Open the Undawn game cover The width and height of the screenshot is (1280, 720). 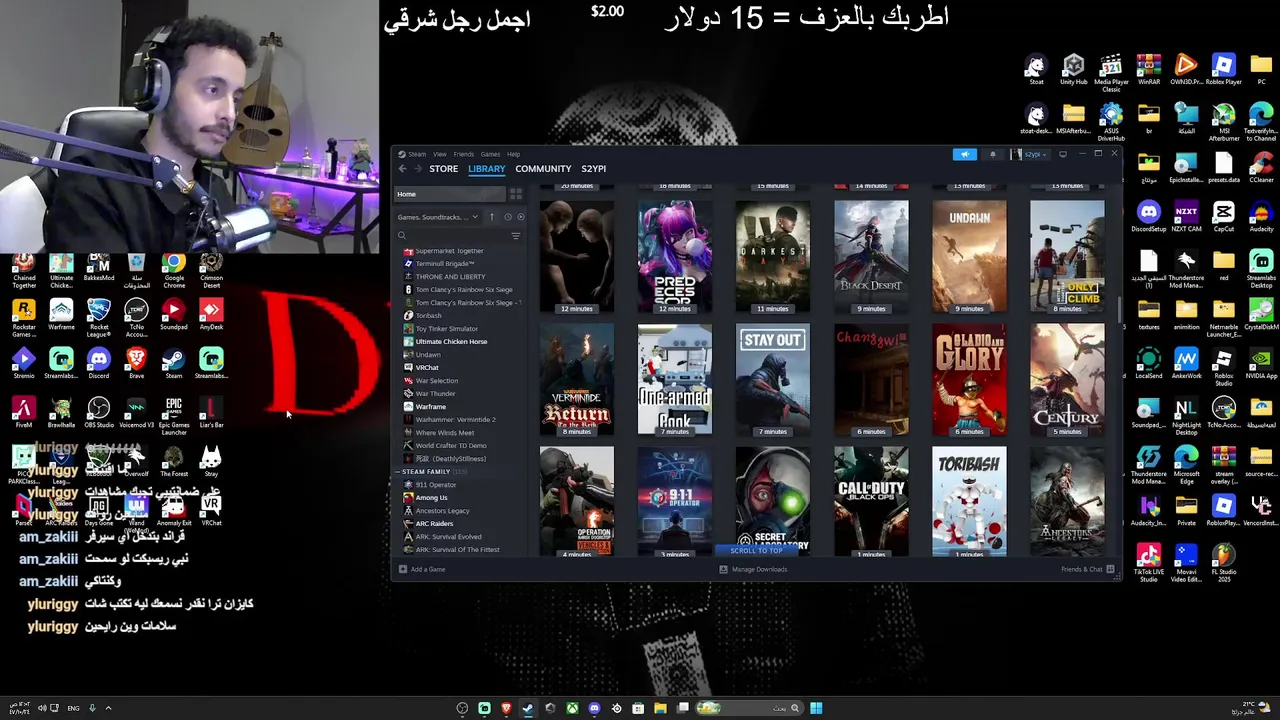(x=969, y=256)
